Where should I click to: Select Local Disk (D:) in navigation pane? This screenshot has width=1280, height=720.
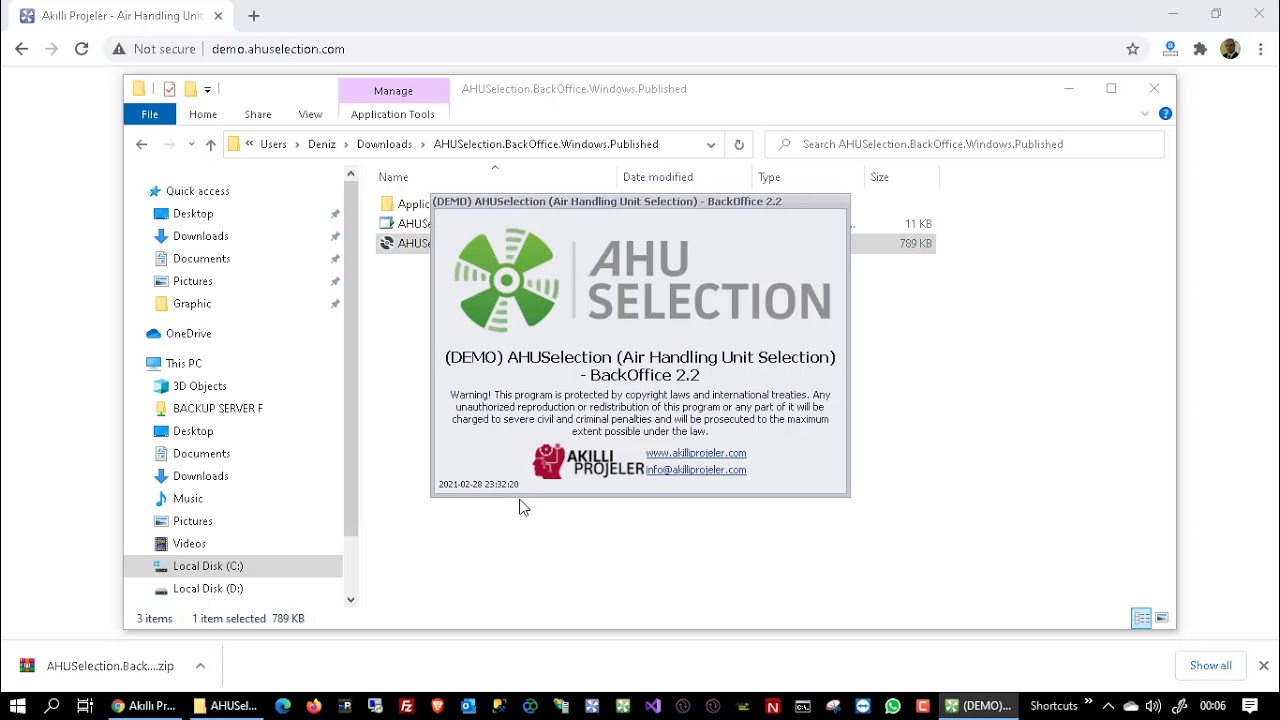(x=207, y=589)
